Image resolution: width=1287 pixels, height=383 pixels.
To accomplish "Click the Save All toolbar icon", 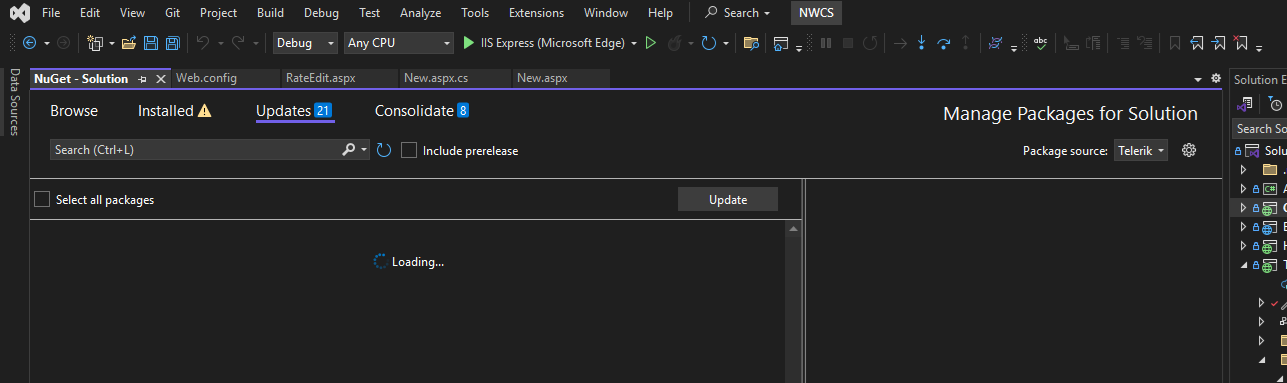I will tap(172, 43).
